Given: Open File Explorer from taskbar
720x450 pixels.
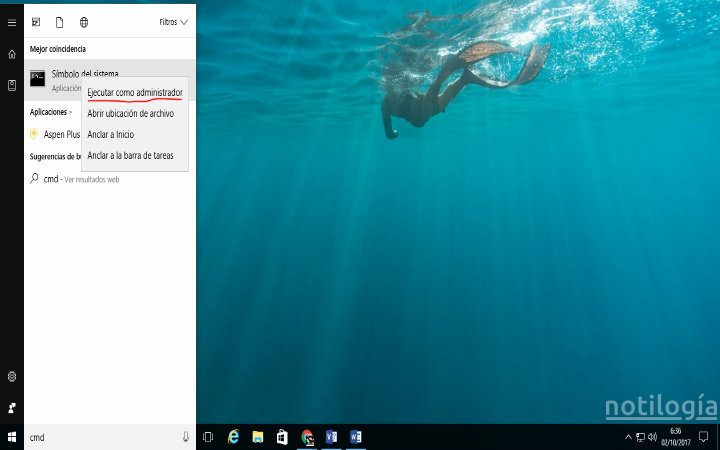Looking at the screenshot, I should (258, 437).
